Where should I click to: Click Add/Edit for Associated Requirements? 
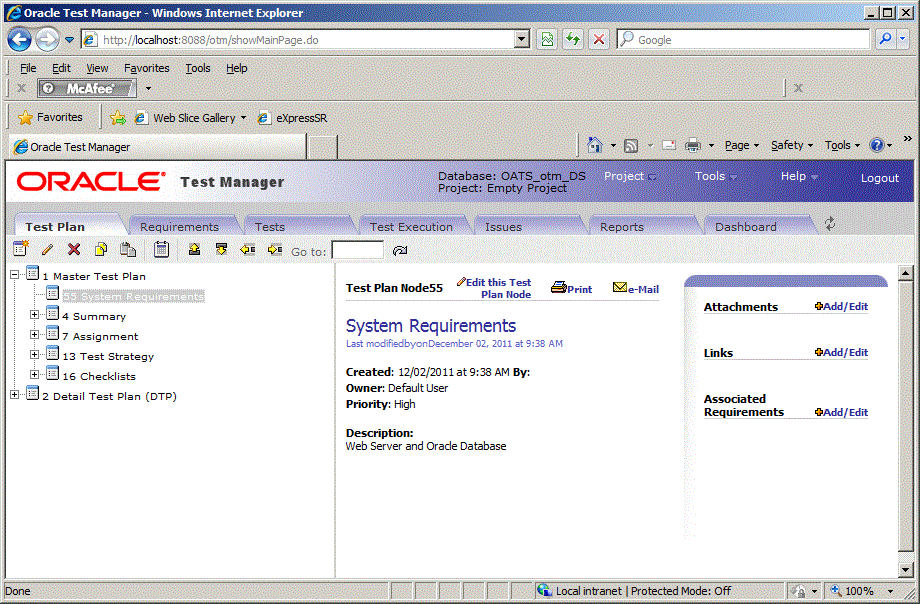[841, 412]
